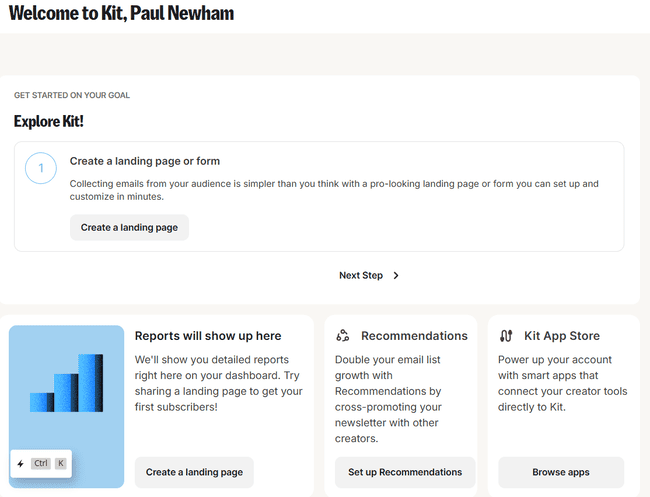Viewport: 650px width, 497px height.
Task: Click the Recommendations card icon
Action: point(343,336)
